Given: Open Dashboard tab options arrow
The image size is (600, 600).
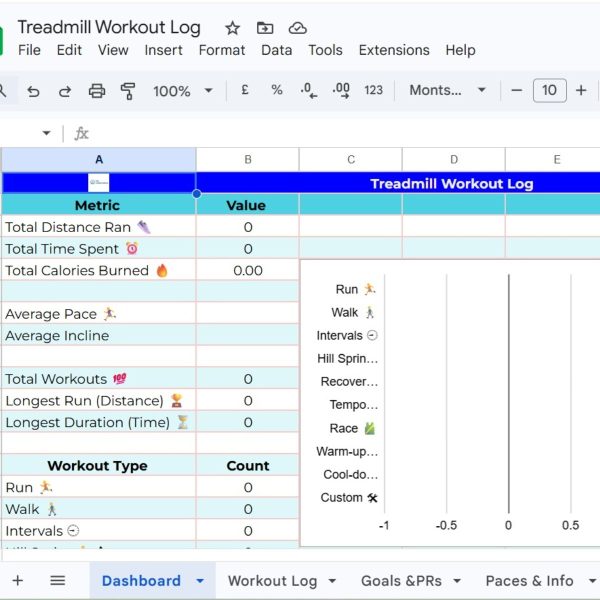Looking at the screenshot, I should pos(200,581).
